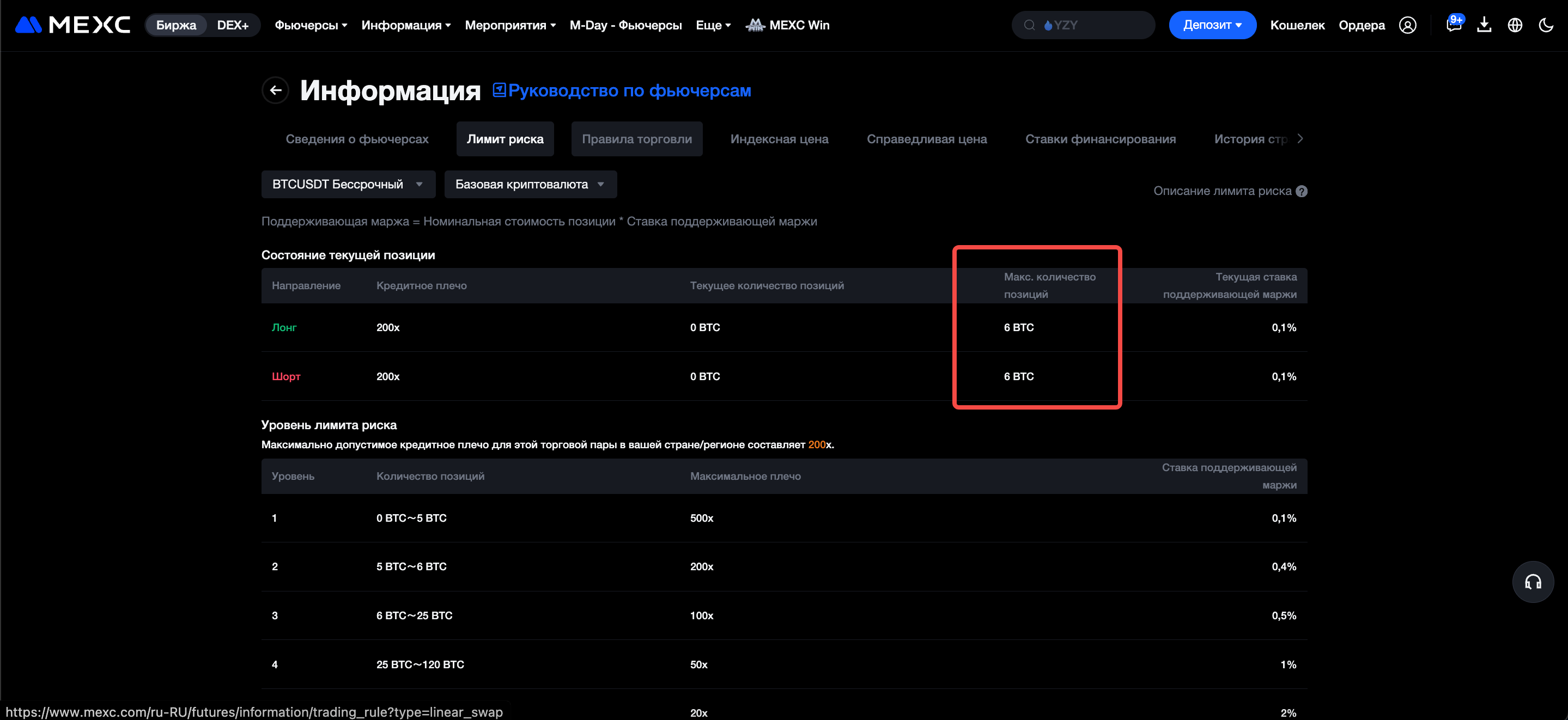Click the Шорт direction label
This screenshot has width=1568, height=720.
(x=286, y=377)
